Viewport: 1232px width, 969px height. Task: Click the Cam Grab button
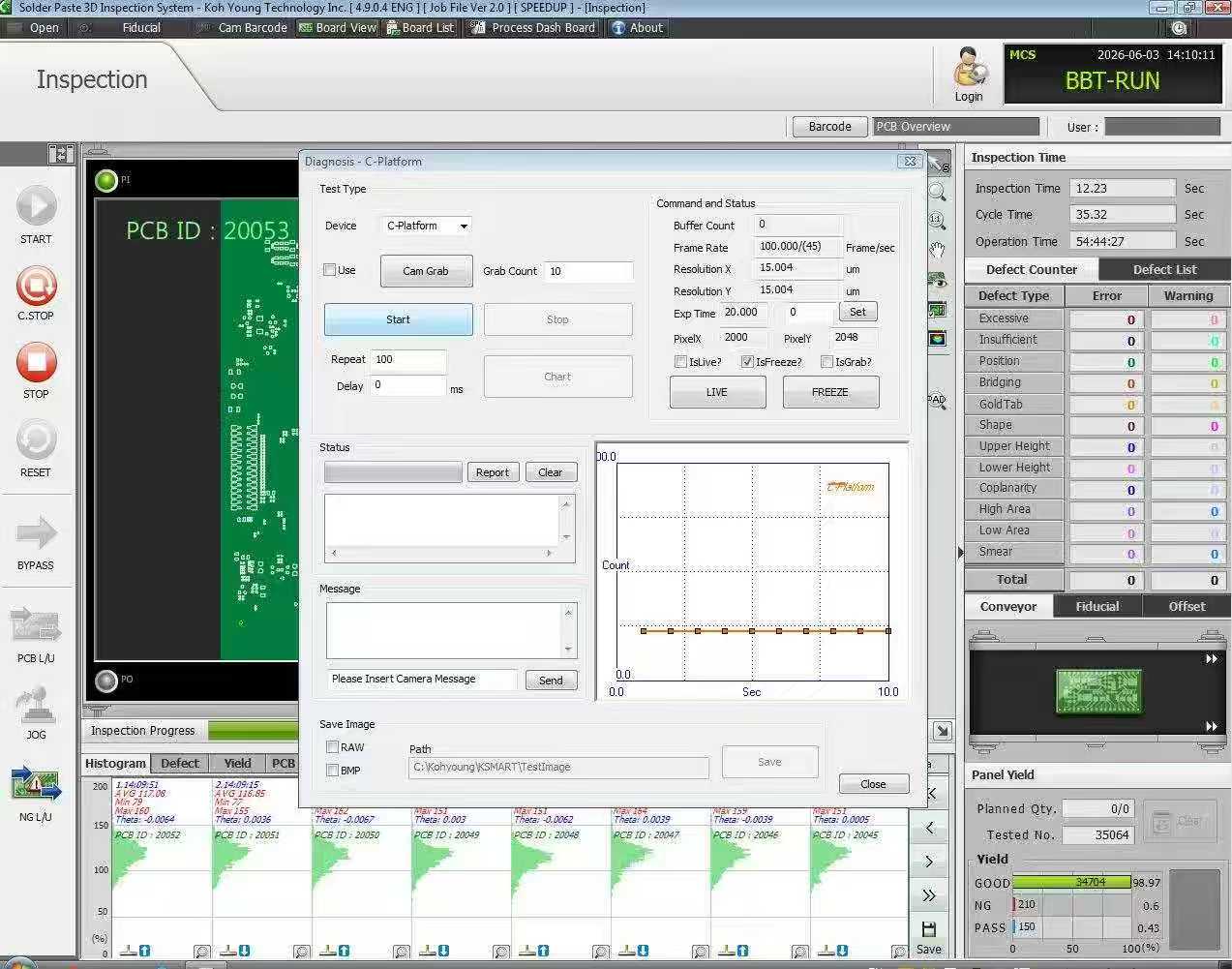pos(426,271)
